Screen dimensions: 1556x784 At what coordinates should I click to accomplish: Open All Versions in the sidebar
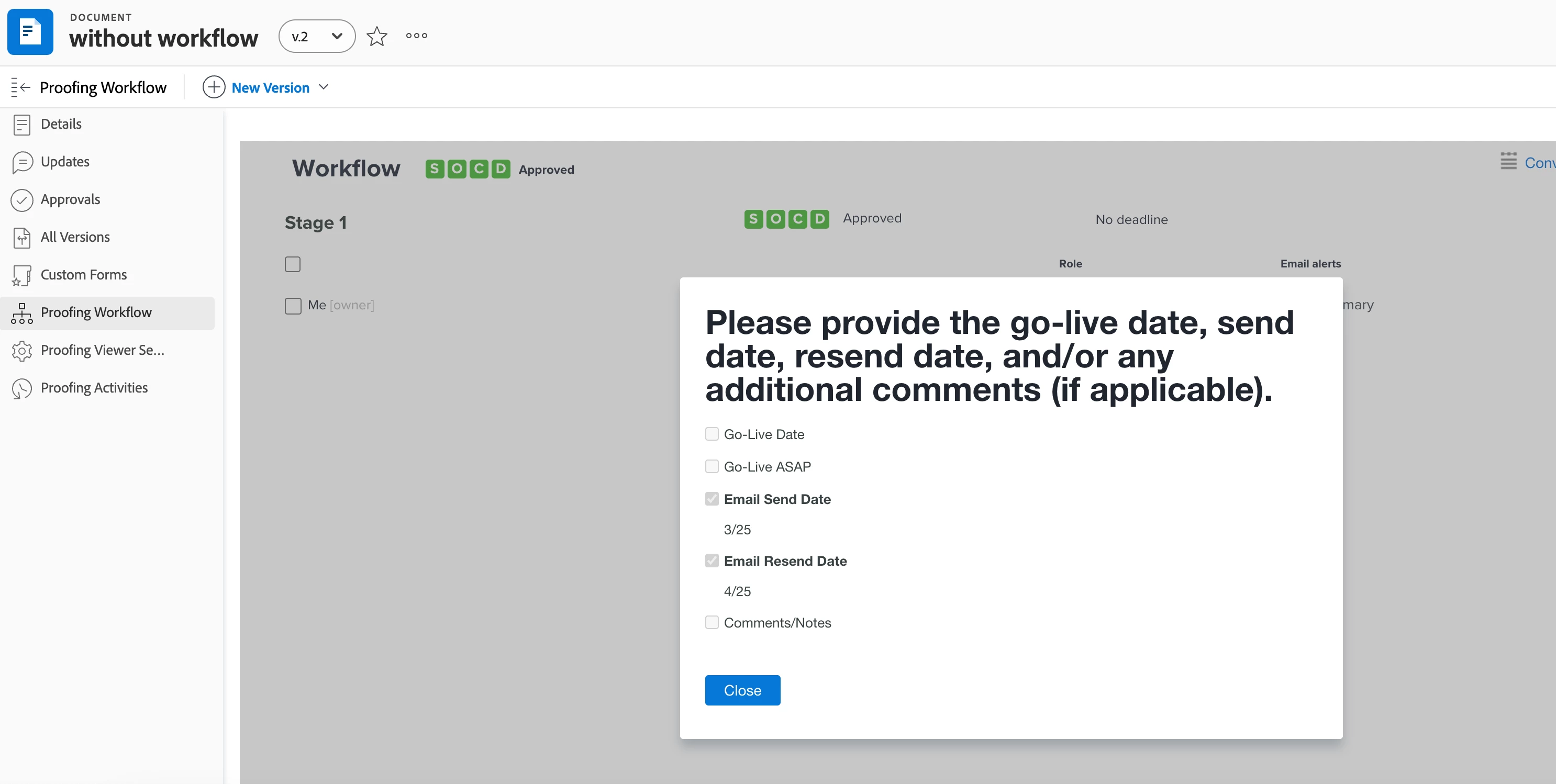(75, 237)
